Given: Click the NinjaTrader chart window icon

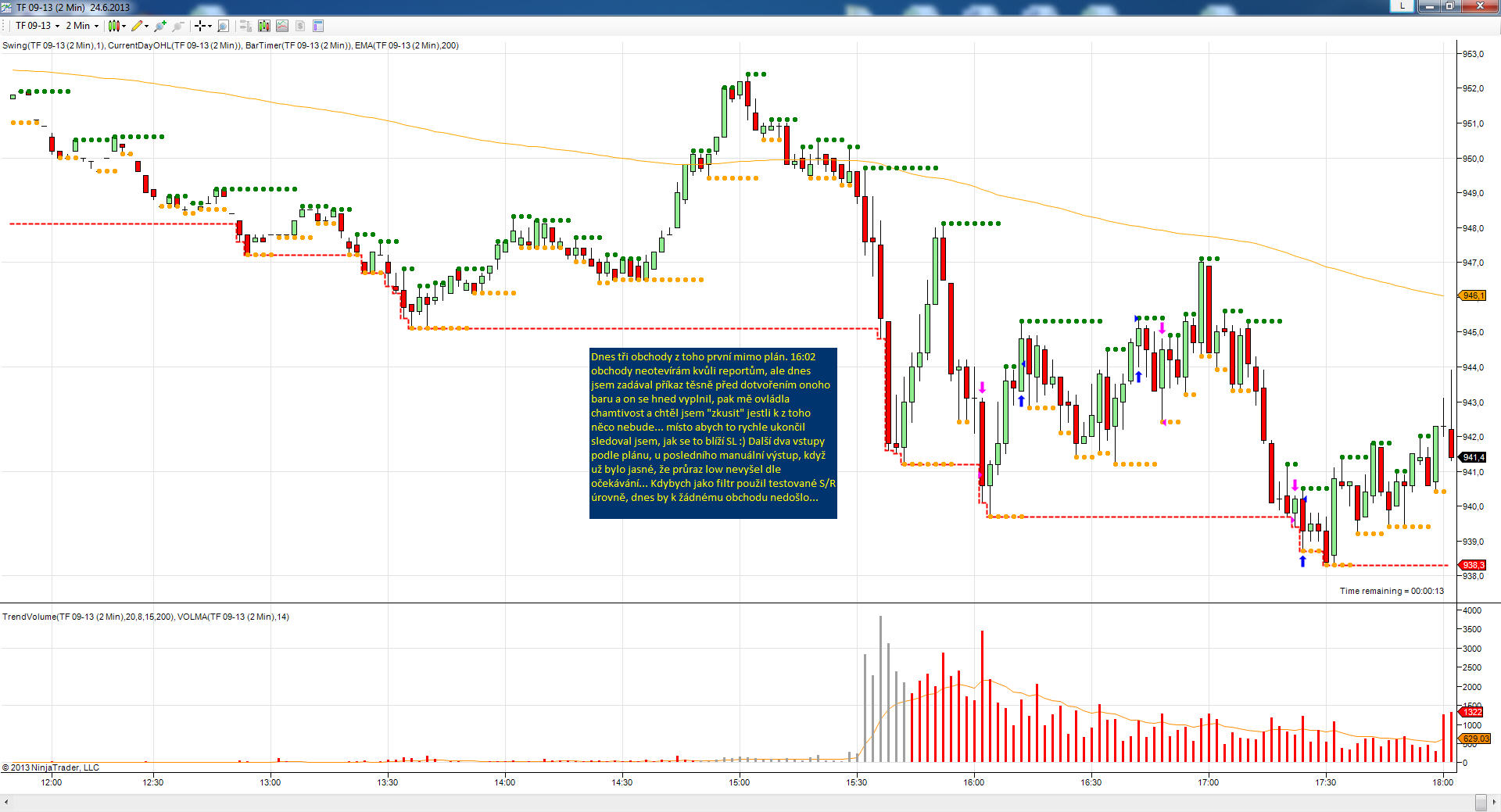Looking at the screenshot, I should pos(7,7).
